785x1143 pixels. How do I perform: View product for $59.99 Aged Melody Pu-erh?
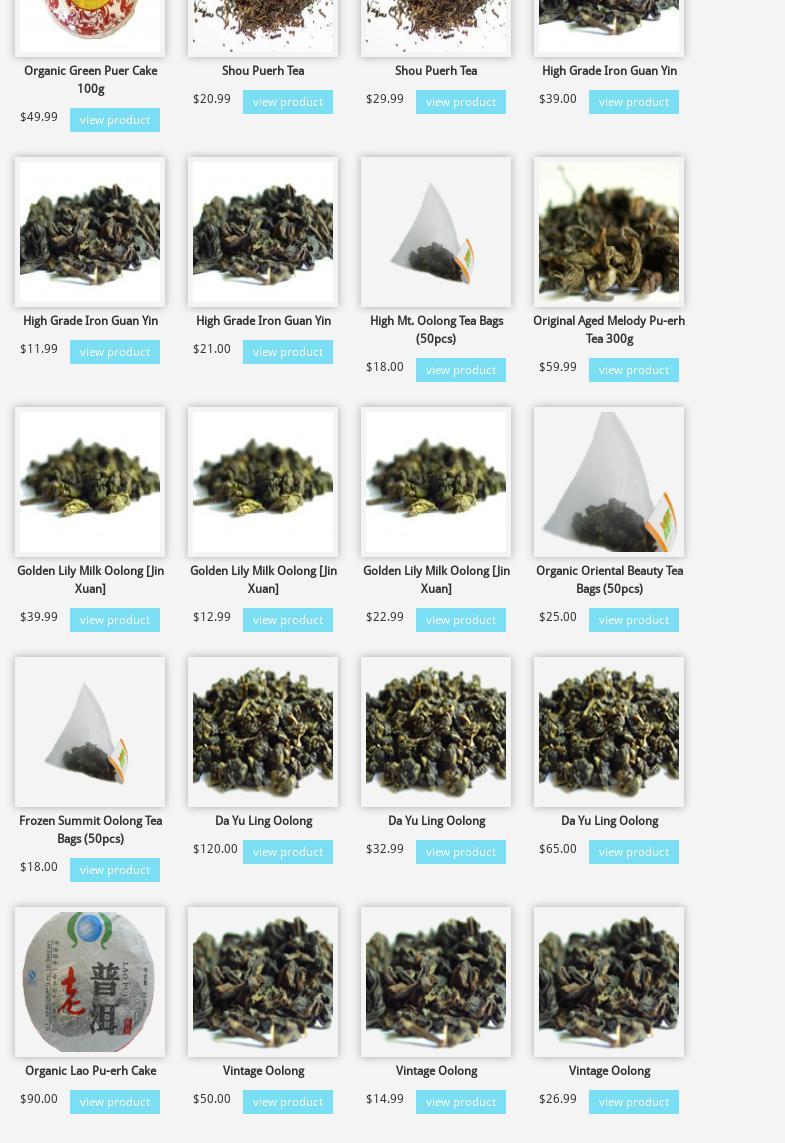pyautogui.click(x=634, y=370)
